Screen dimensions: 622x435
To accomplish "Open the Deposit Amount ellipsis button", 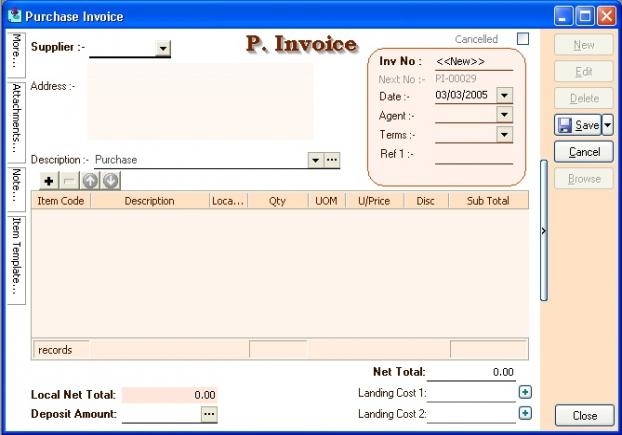I will click(208, 413).
